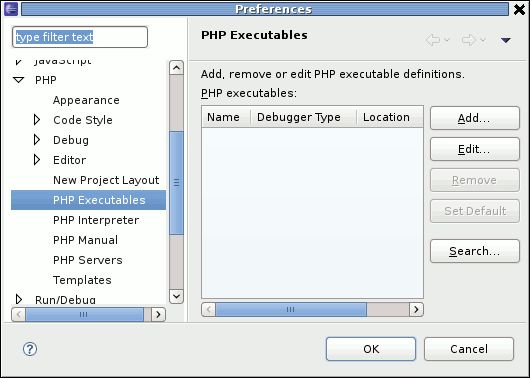Viewport: 530px width, 378px height.
Task: Expand the JavaScript node
Action: point(19,62)
